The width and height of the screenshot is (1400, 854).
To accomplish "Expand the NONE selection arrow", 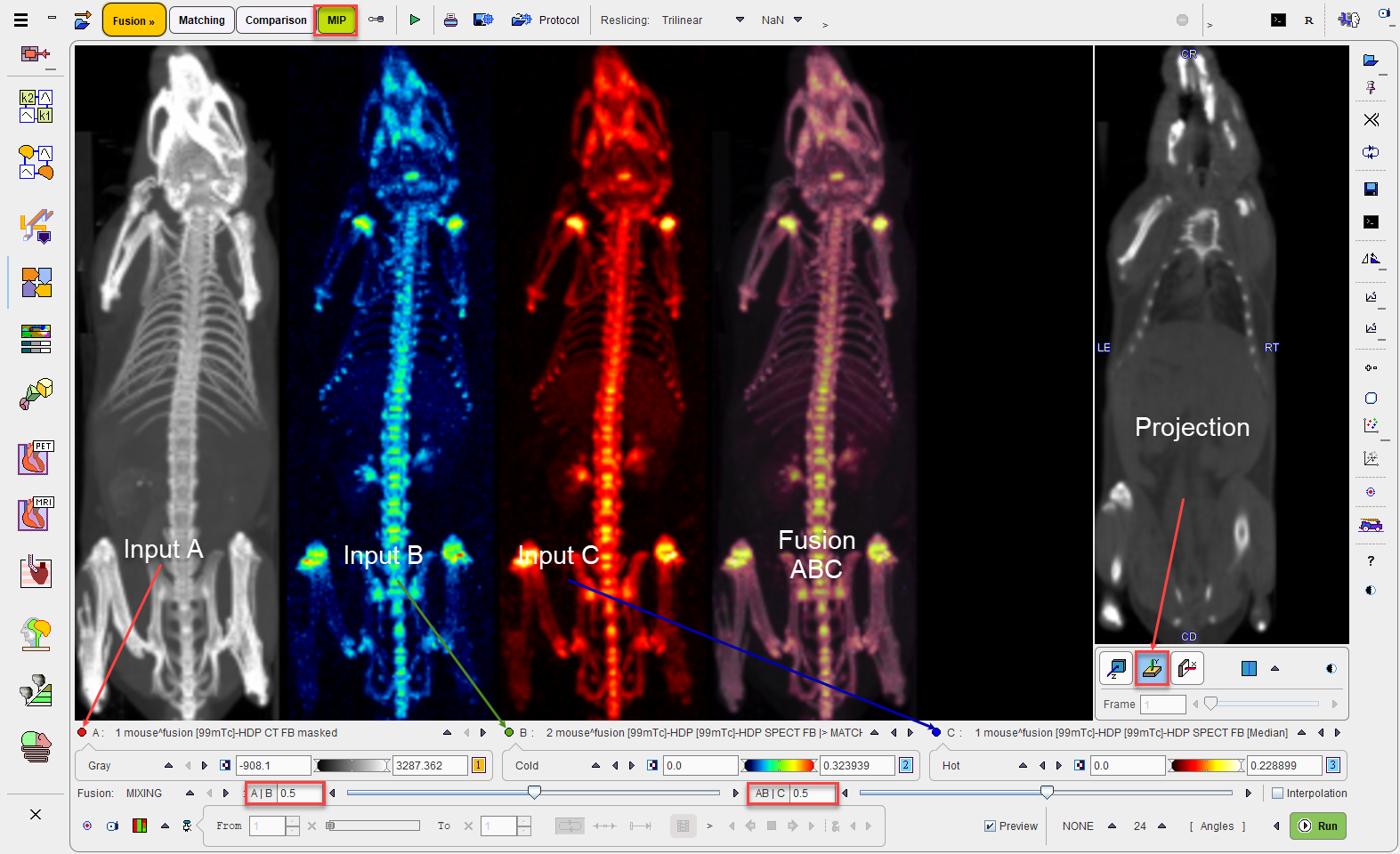I will 1112,826.
